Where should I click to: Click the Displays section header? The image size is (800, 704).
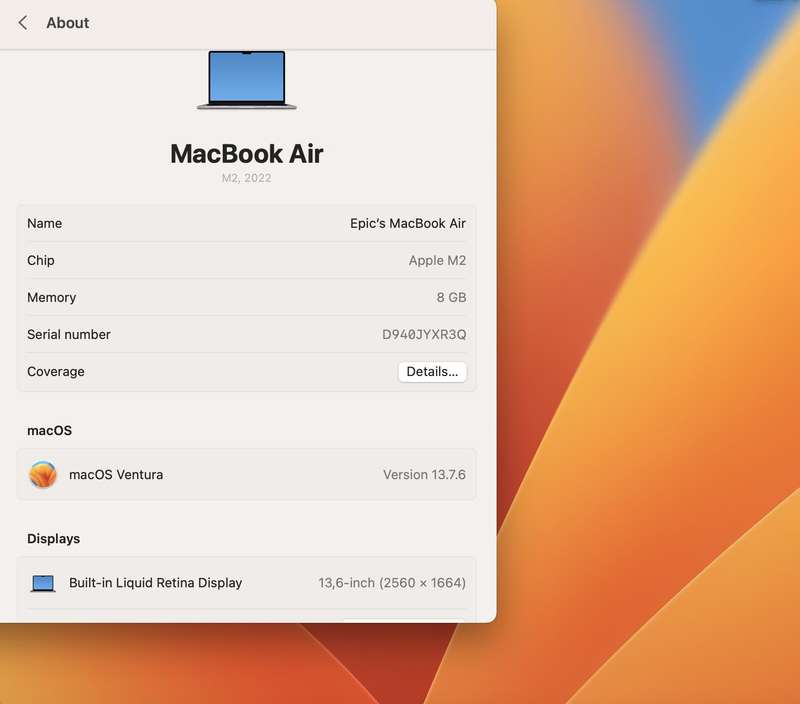coord(54,539)
